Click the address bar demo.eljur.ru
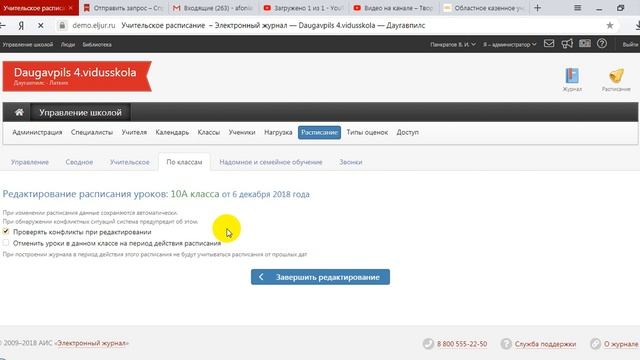The width and height of the screenshot is (640, 360). tap(93, 25)
